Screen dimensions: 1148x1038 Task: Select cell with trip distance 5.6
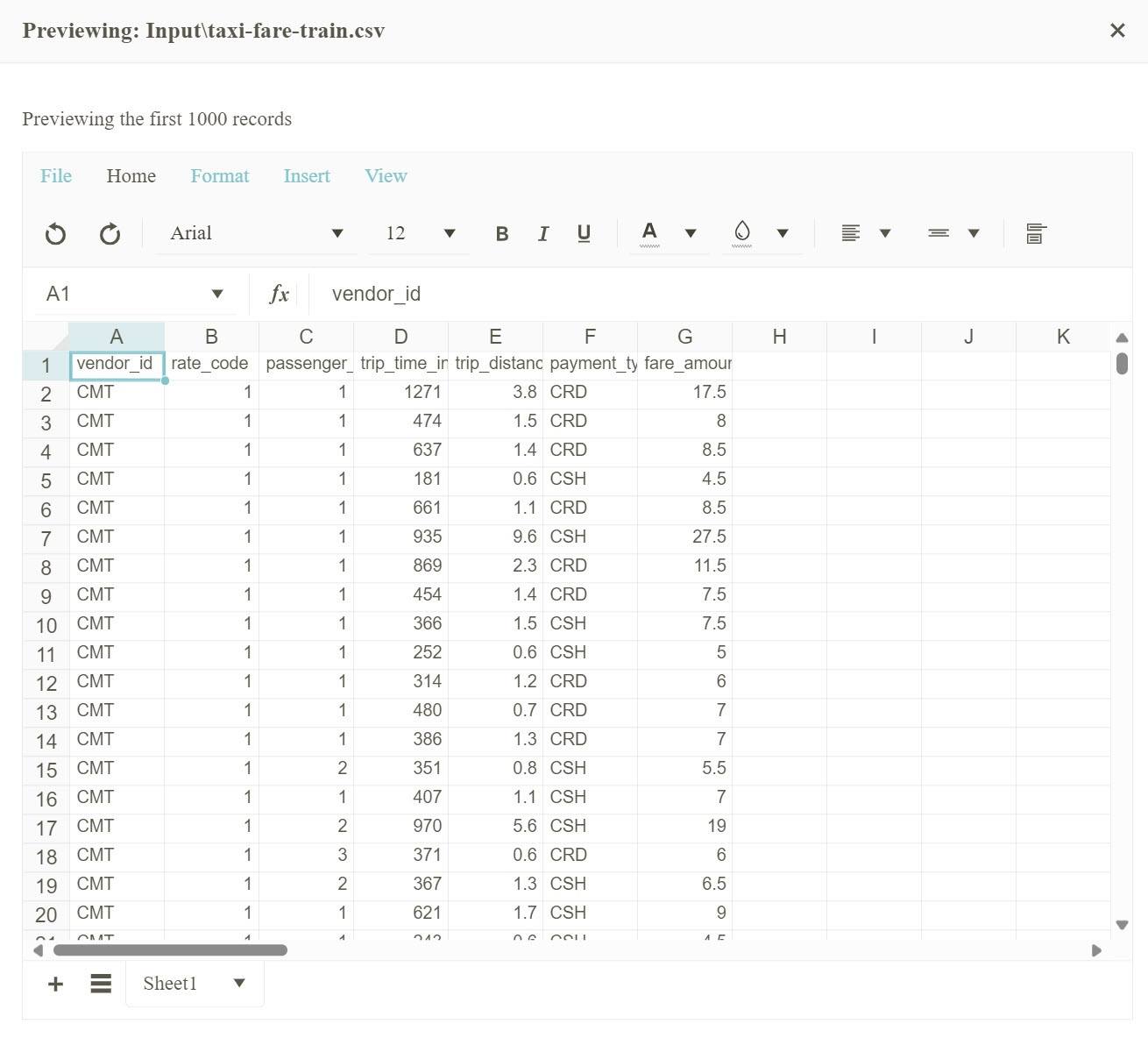(x=495, y=828)
